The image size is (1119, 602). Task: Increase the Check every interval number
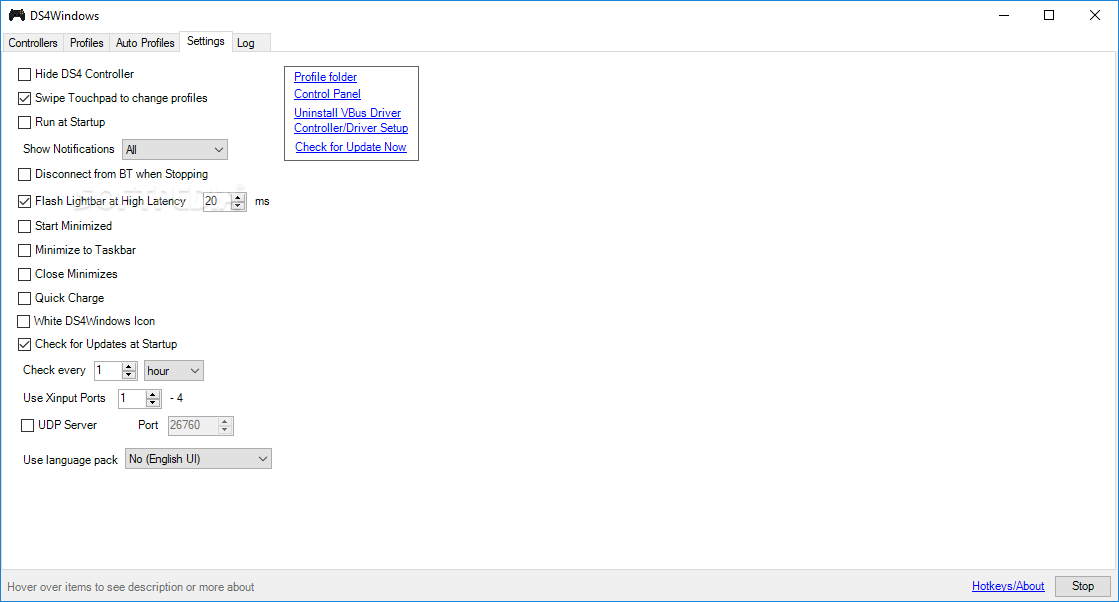(x=129, y=367)
